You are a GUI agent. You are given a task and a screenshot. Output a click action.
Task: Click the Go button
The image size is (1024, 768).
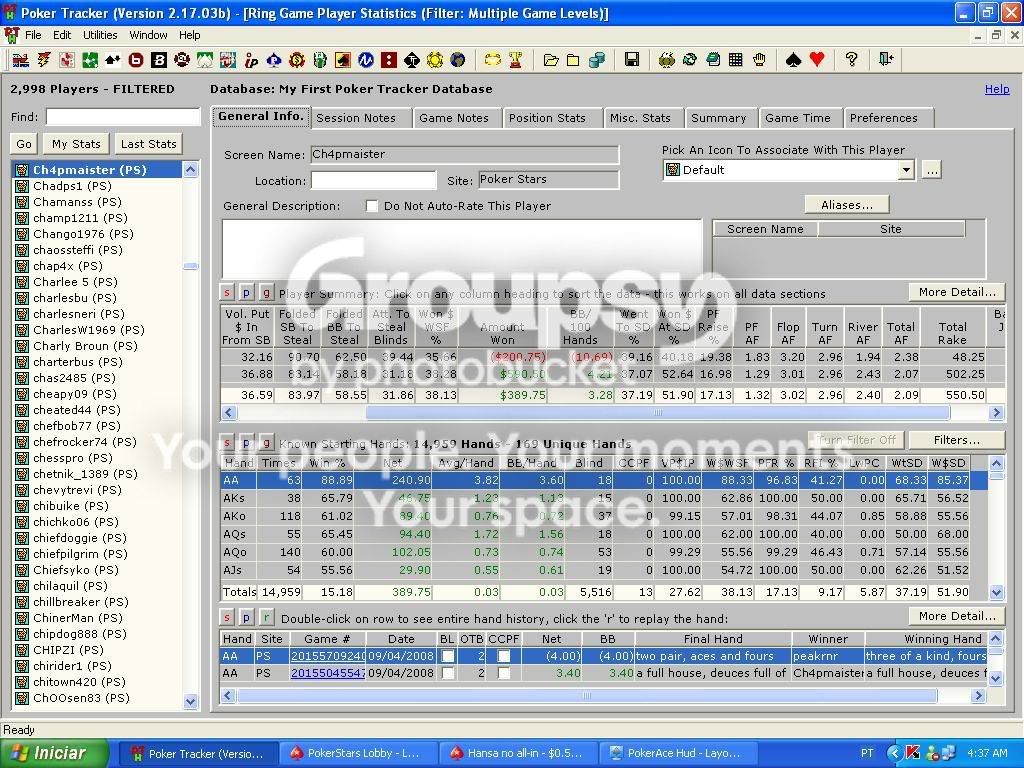click(24, 144)
